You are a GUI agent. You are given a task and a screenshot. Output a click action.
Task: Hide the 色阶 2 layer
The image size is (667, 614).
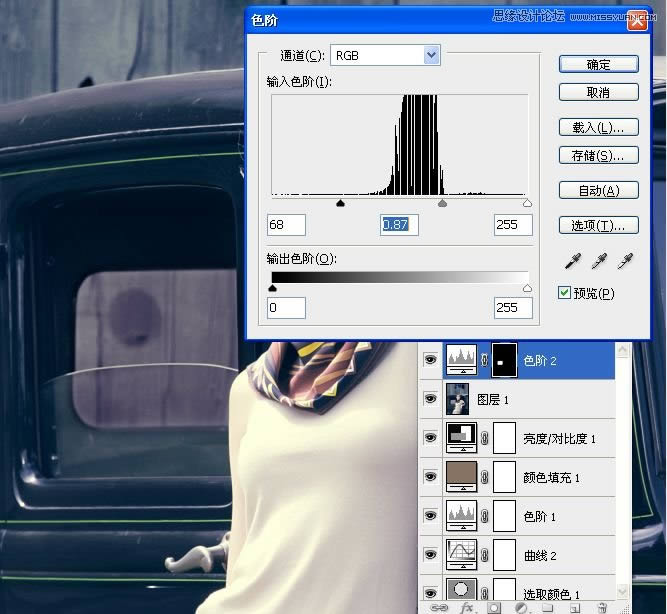(x=431, y=360)
